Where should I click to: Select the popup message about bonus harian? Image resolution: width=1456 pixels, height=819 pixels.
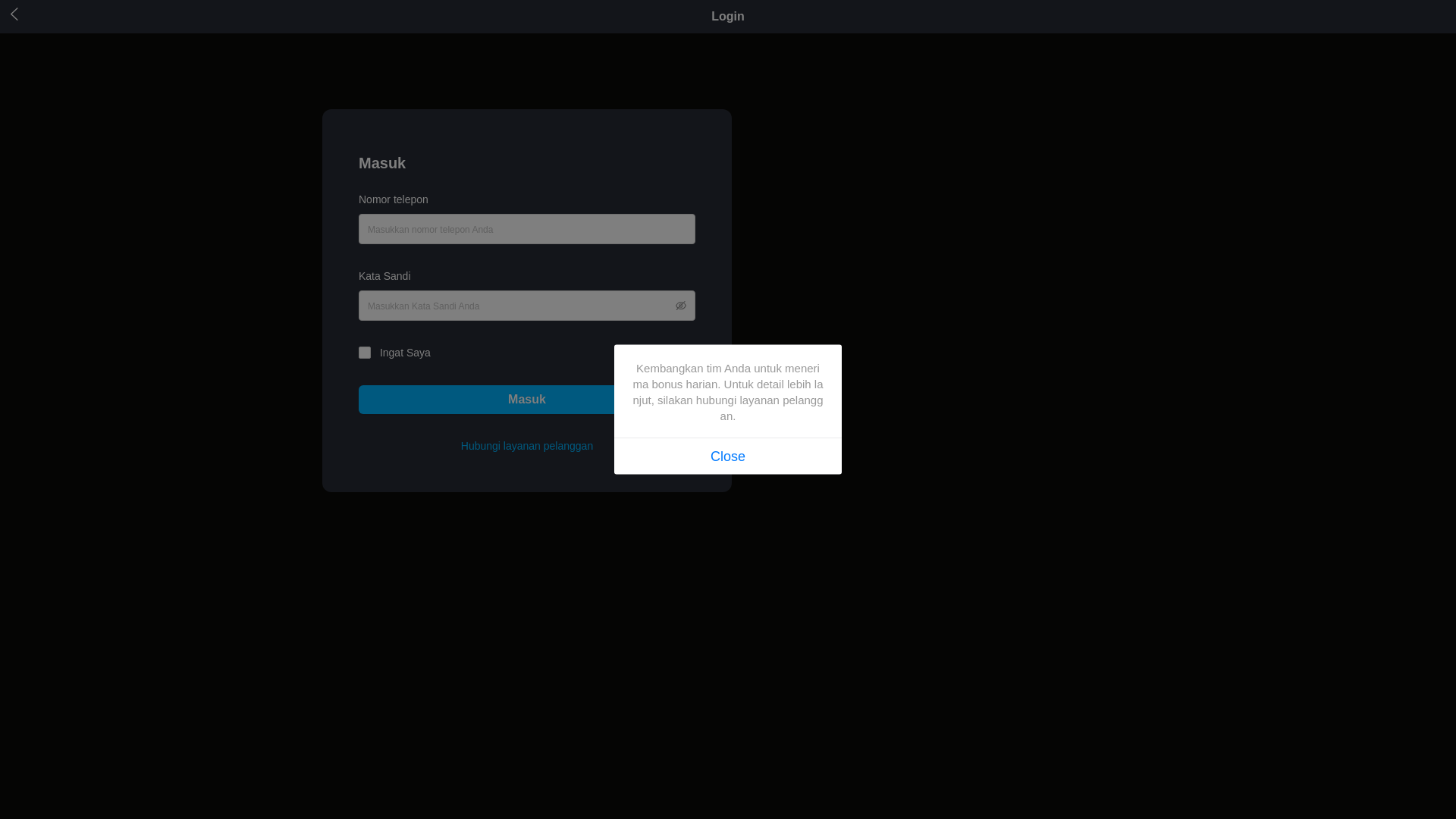tap(728, 392)
